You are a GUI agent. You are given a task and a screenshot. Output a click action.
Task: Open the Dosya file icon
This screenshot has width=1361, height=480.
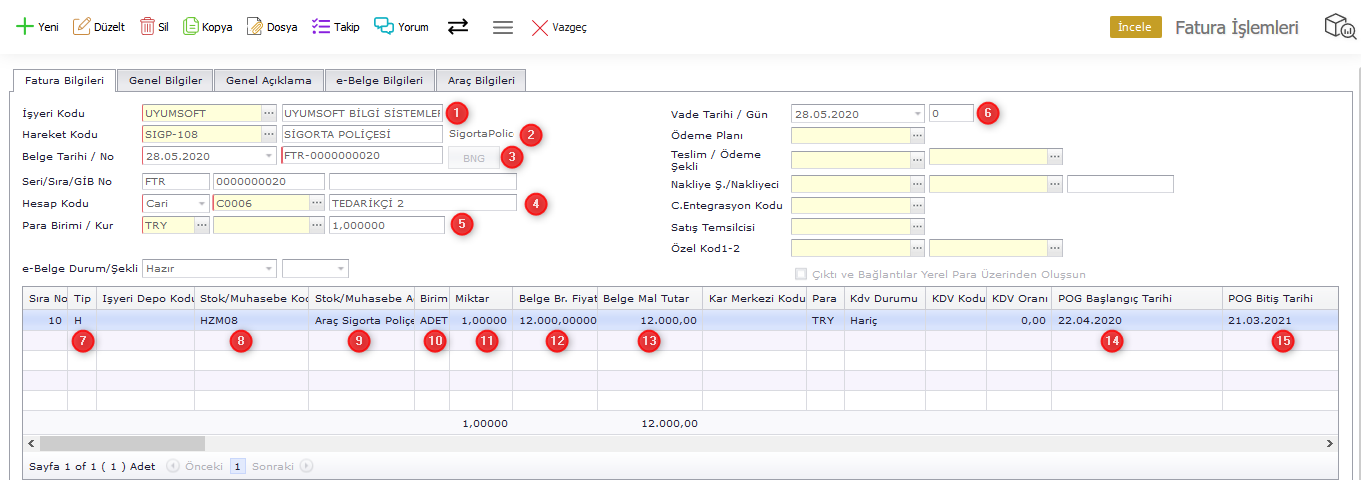click(x=255, y=27)
